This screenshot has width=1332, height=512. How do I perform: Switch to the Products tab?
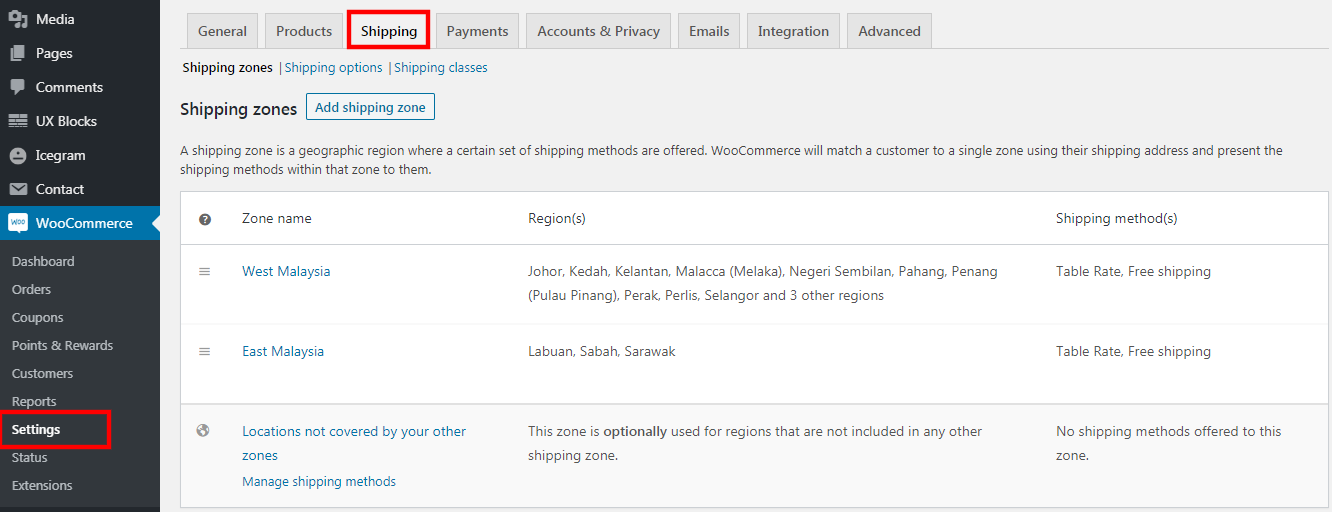point(304,31)
